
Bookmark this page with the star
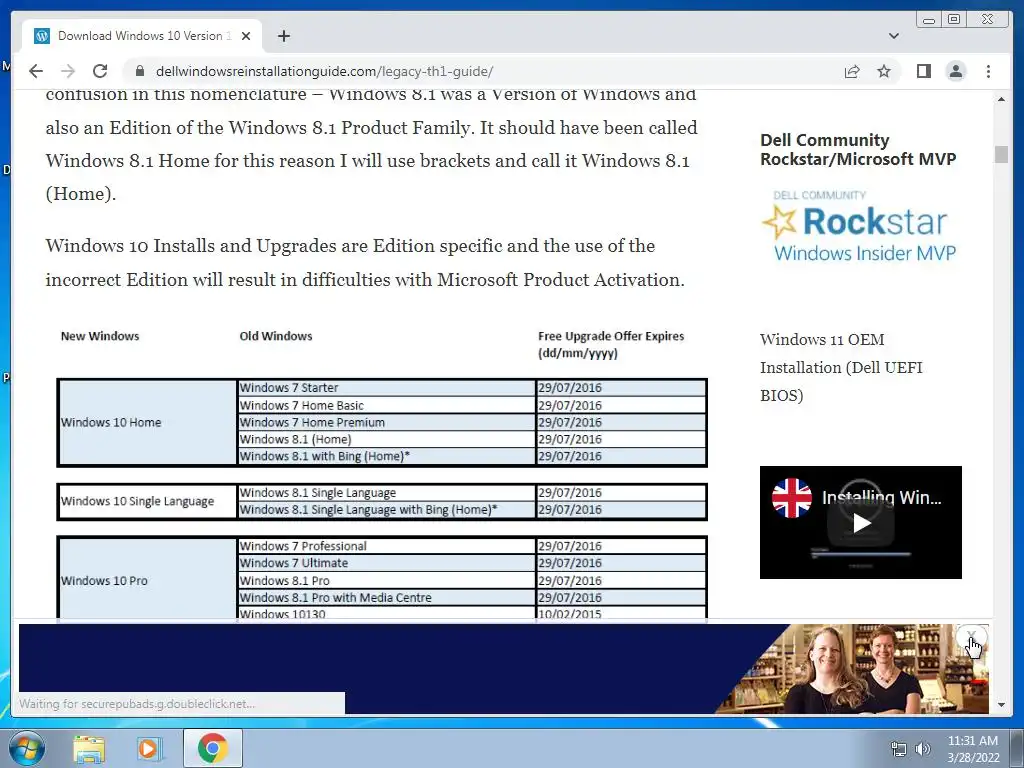(x=884, y=71)
